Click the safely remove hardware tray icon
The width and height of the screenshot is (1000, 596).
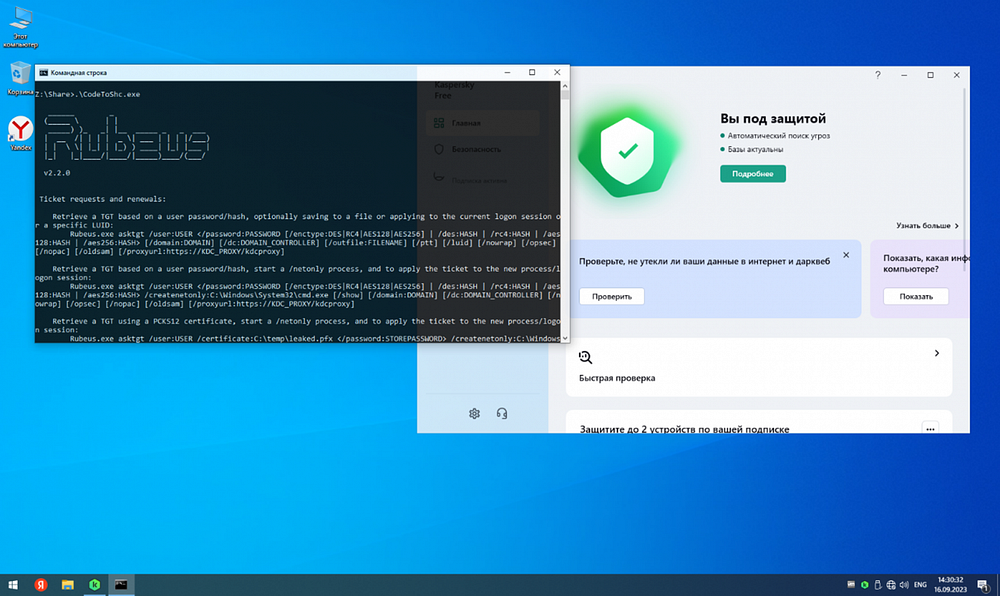click(878, 585)
